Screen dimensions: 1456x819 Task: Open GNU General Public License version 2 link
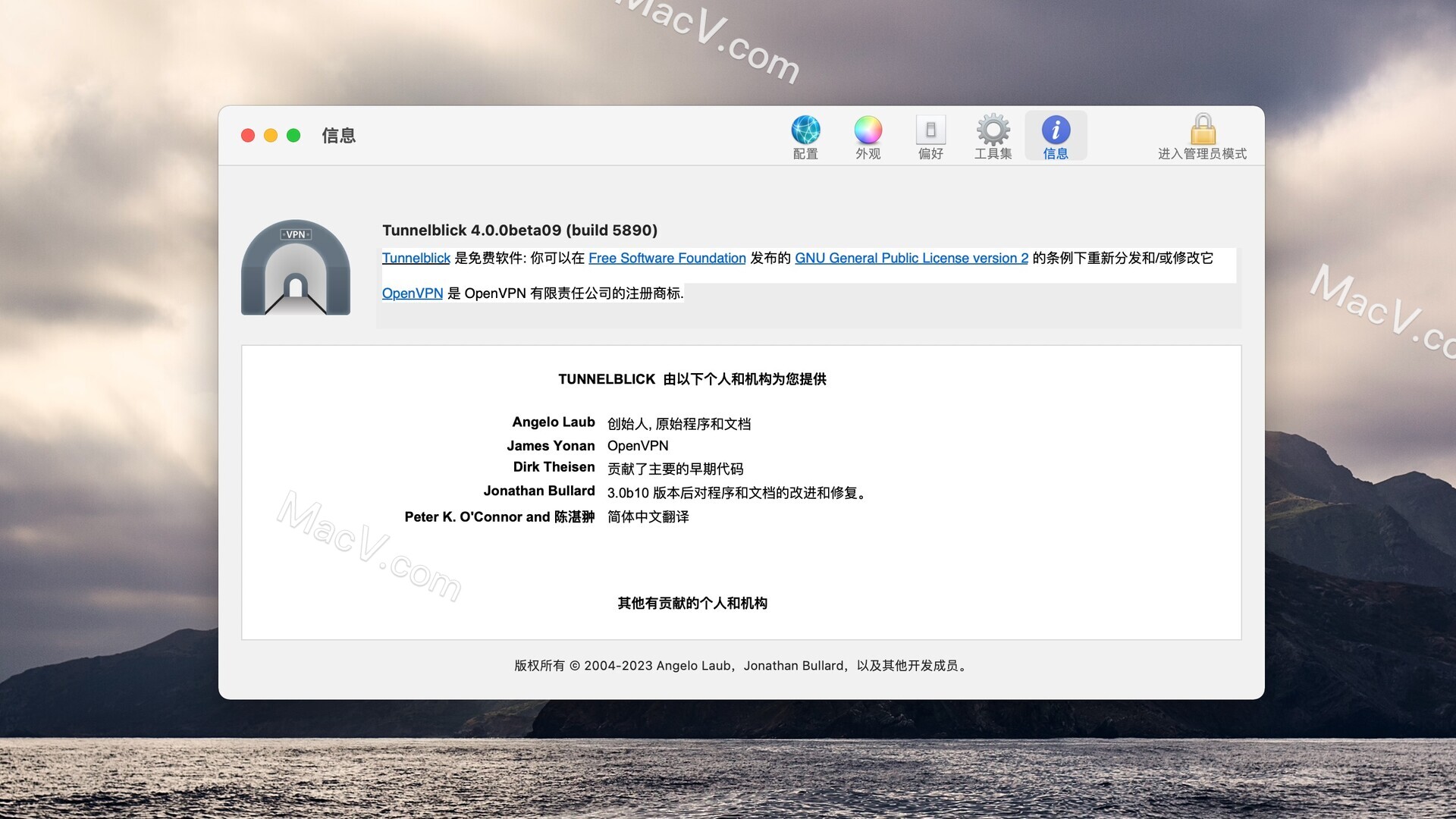pos(912,258)
